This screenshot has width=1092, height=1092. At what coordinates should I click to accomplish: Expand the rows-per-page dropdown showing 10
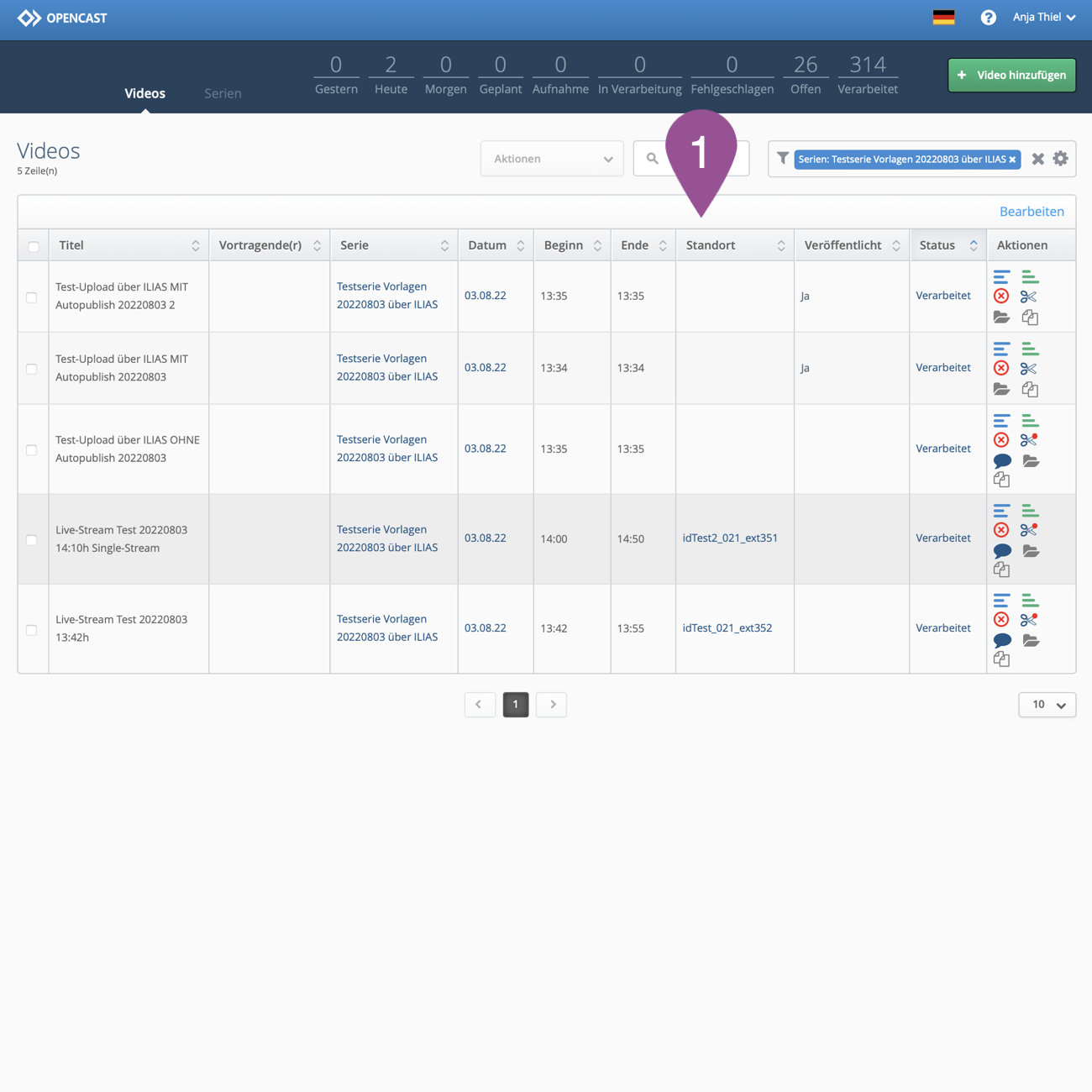pyautogui.click(x=1047, y=705)
